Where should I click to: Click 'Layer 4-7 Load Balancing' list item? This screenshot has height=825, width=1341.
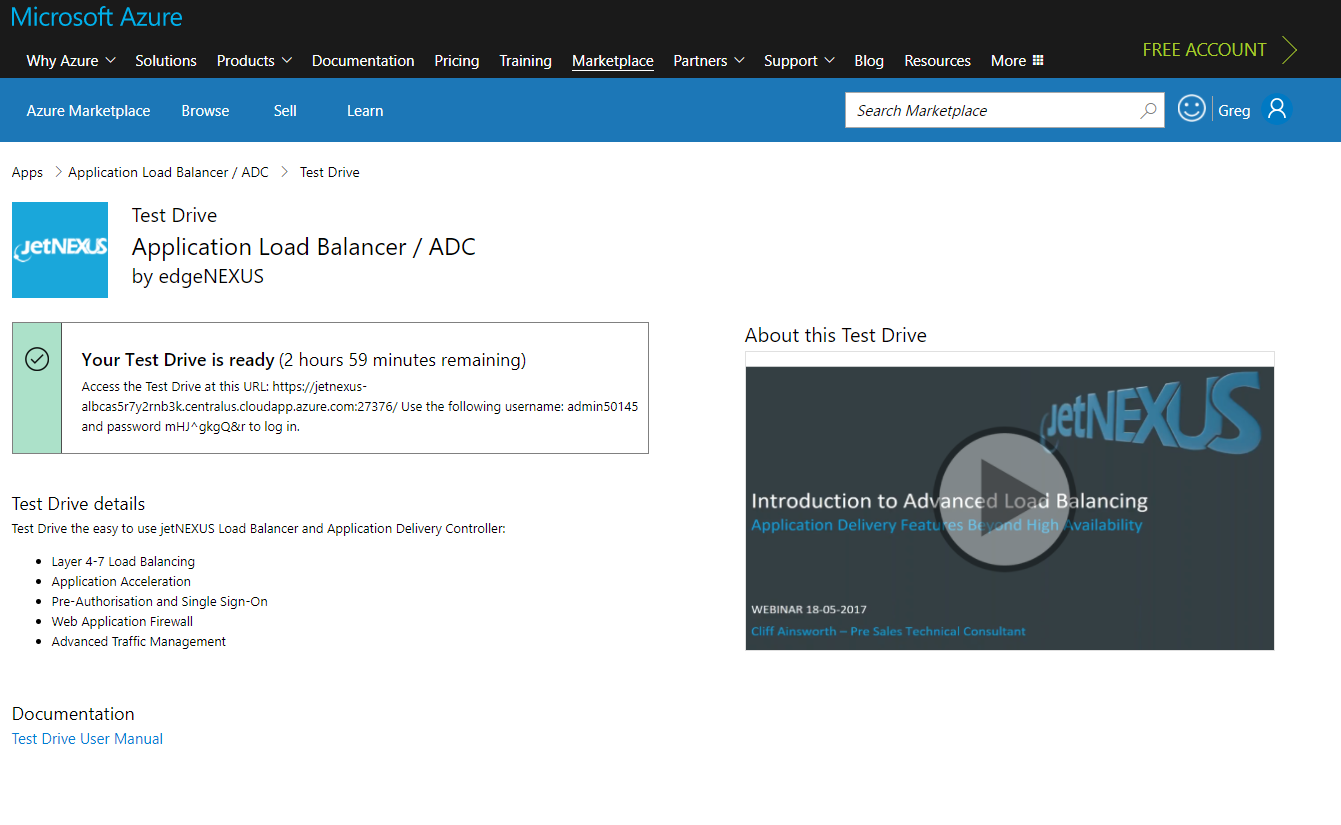pyautogui.click(x=123, y=562)
